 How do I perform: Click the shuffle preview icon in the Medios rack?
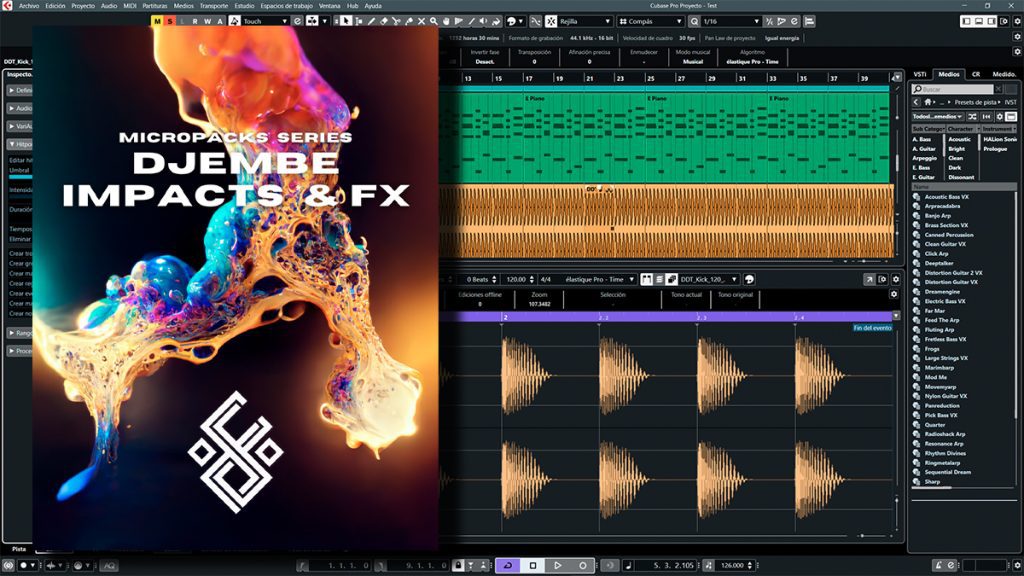[x=972, y=117]
